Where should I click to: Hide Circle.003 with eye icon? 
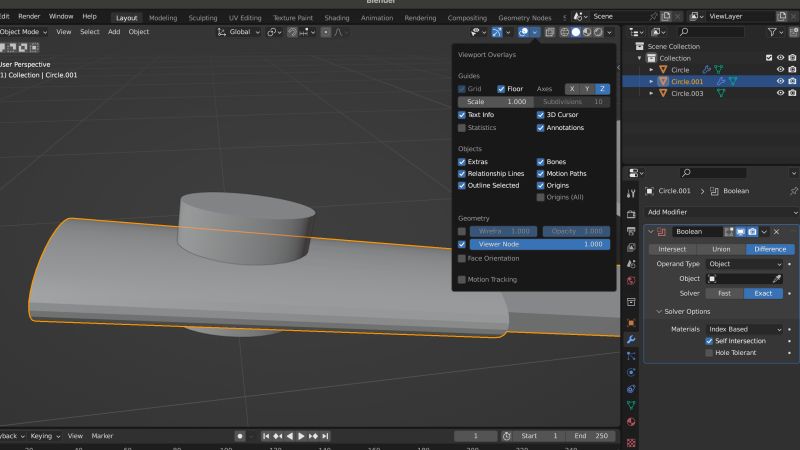(780, 93)
